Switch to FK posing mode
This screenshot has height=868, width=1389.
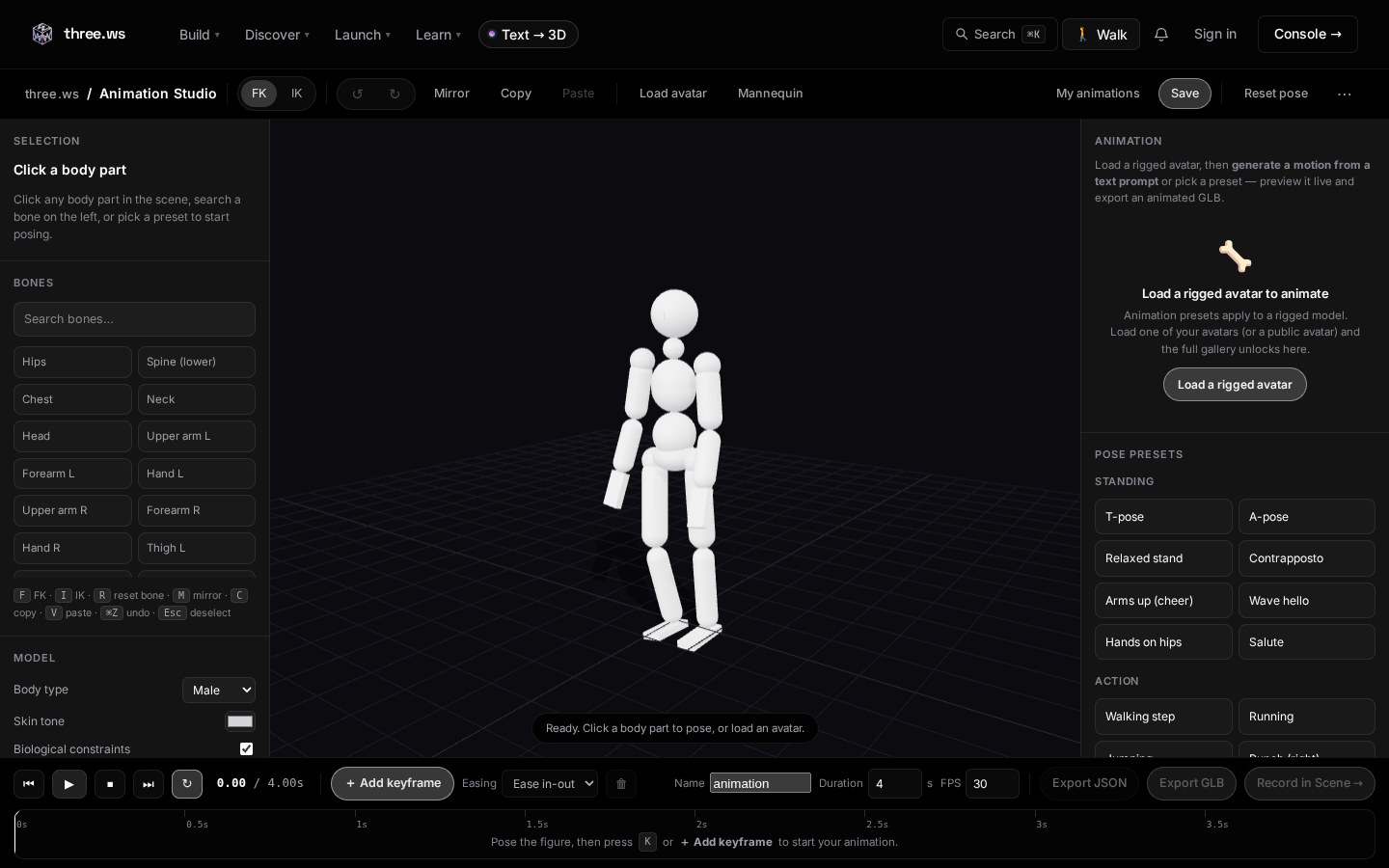click(x=259, y=94)
